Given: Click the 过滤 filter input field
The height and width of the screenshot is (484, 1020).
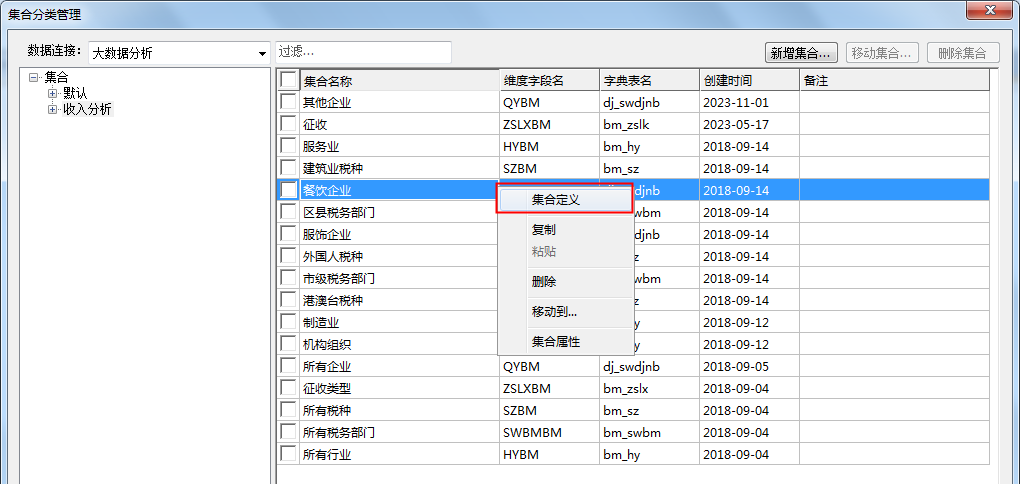Looking at the screenshot, I should pyautogui.click(x=363, y=52).
